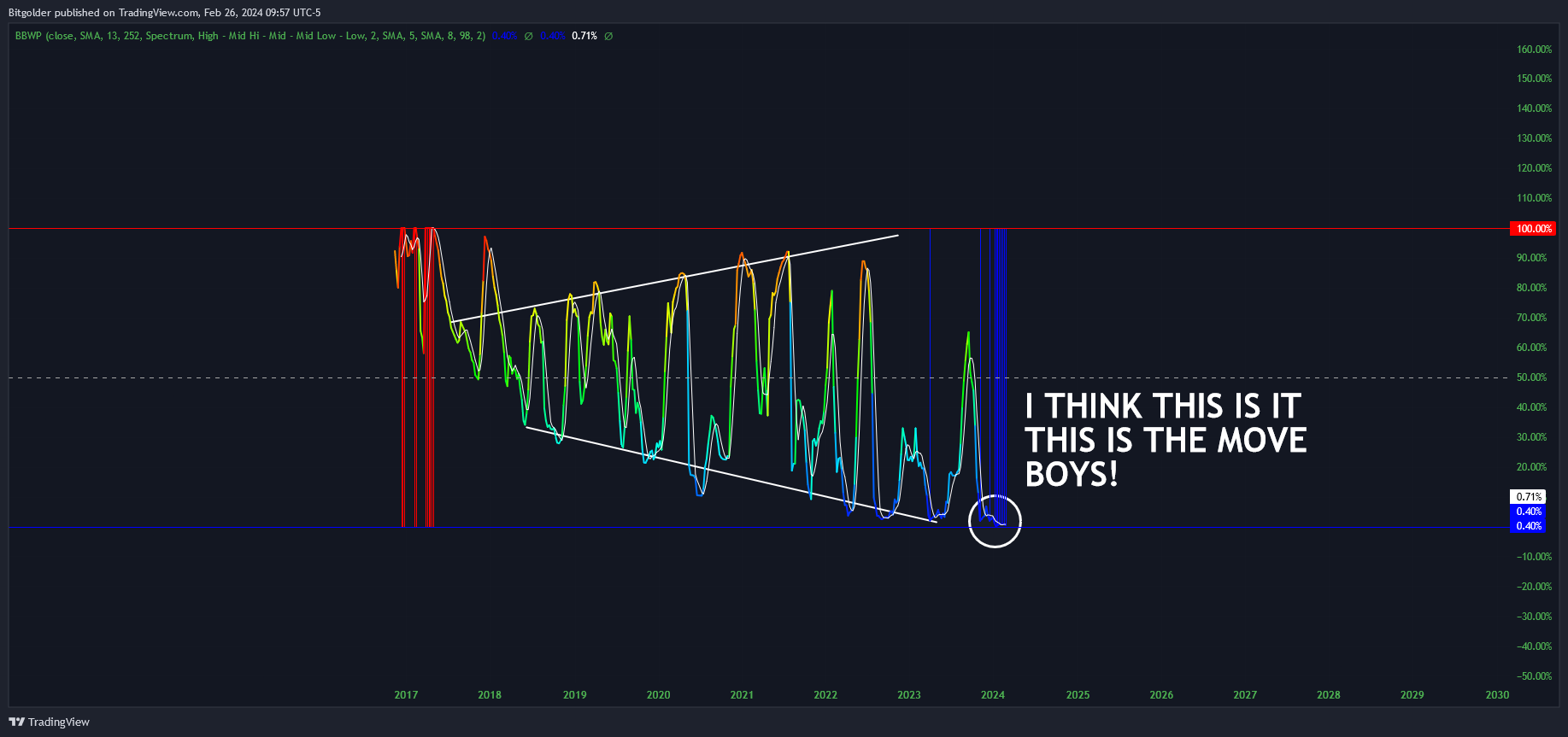The width and height of the screenshot is (1568, 737).
Task: Click the 2023 label on the time axis
Action: (x=909, y=695)
